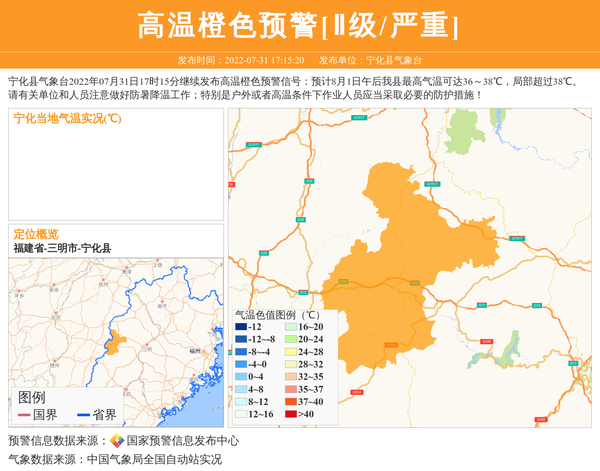The height and width of the screenshot is (471, 600).
Task: Click the 0~4 light blue swatch
Action: pyautogui.click(x=241, y=376)
